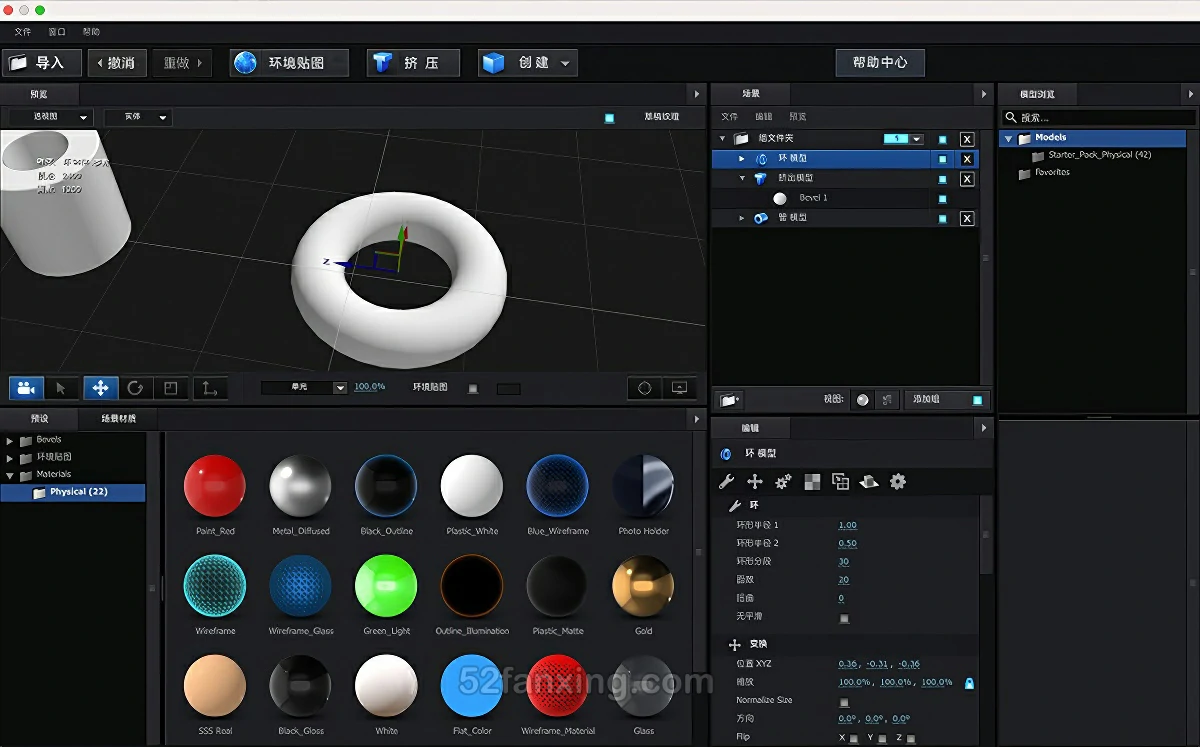Select the anchor axis tool below viewport
This screenshot has width=1200, height=747.
[209, 388]
